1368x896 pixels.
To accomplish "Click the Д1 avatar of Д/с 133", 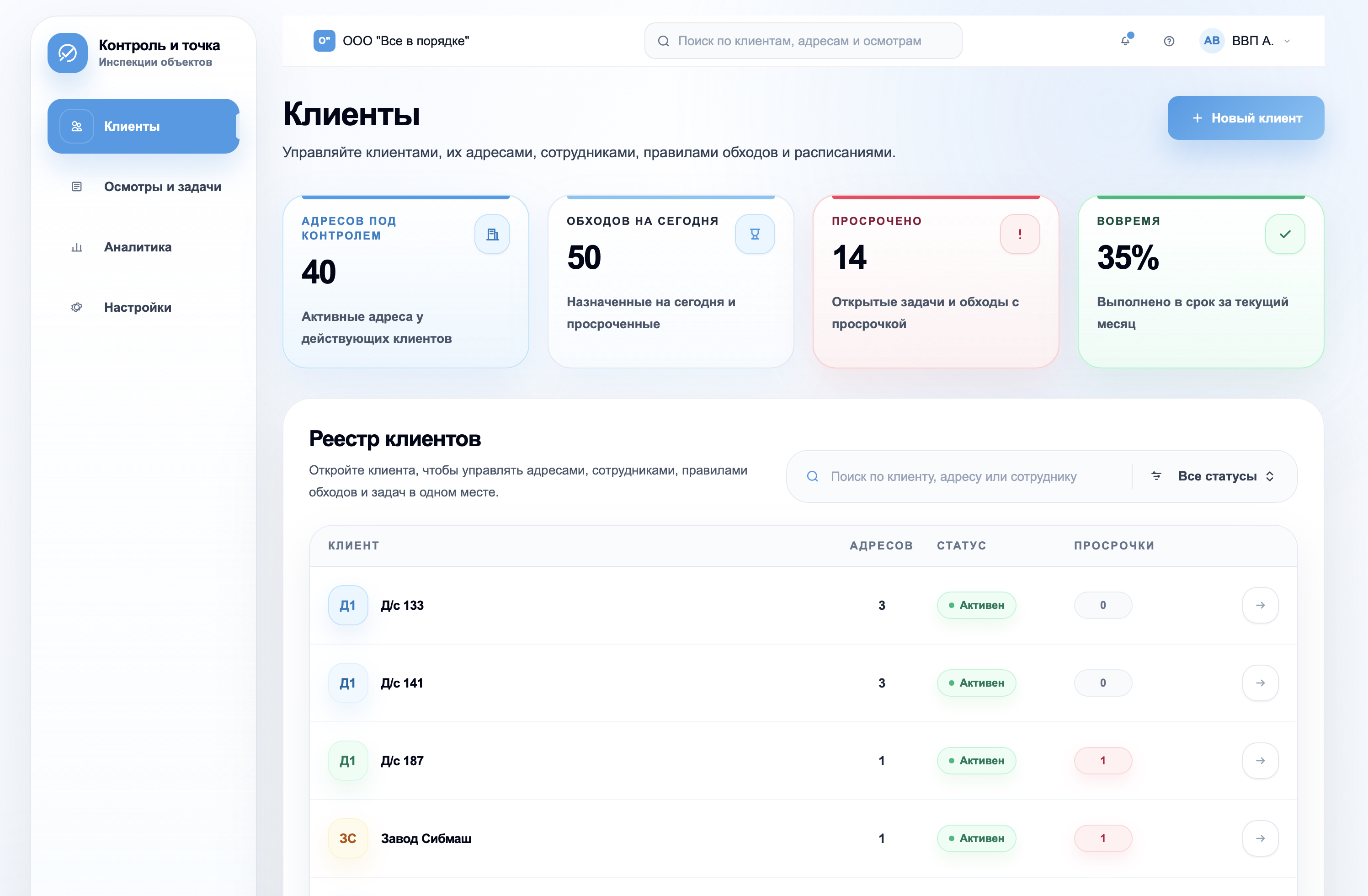I will tap(348, 605).
